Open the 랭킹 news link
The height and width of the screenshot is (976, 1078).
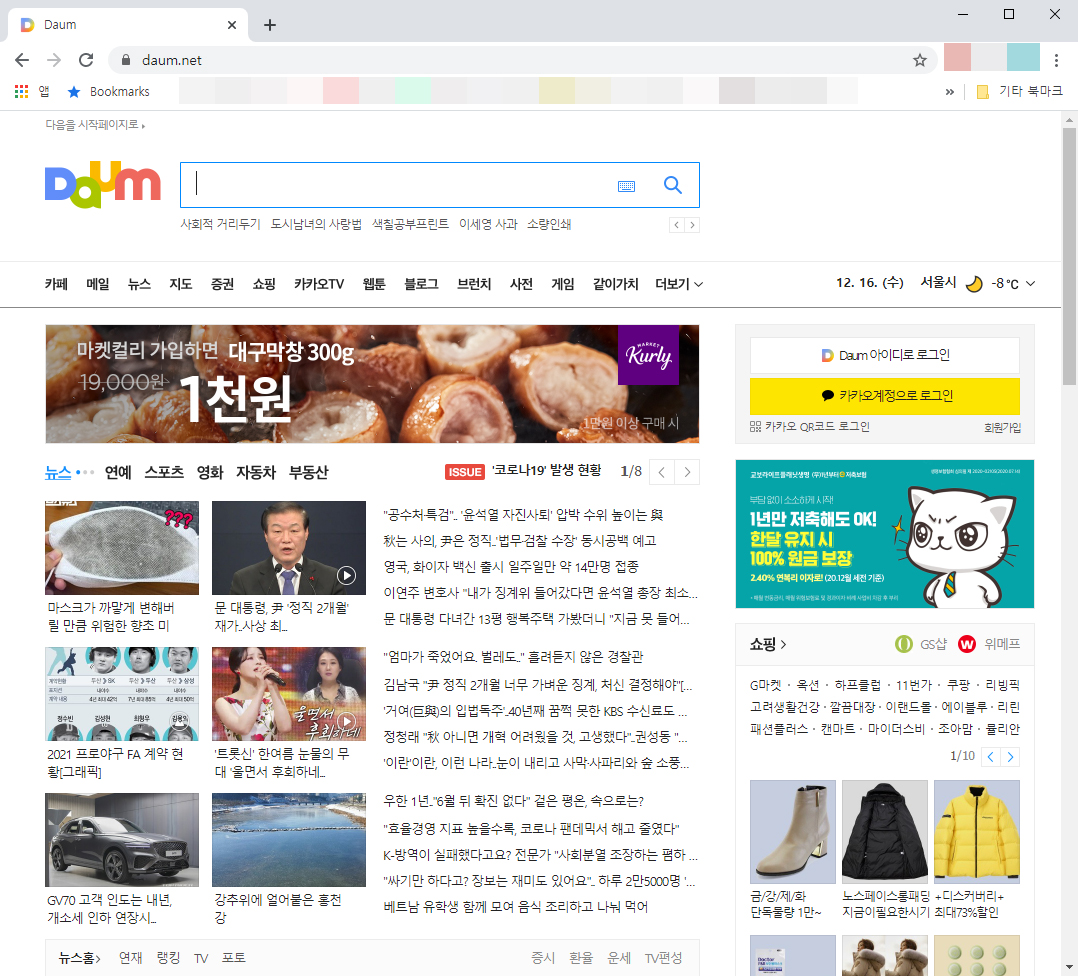coord(168,958)
